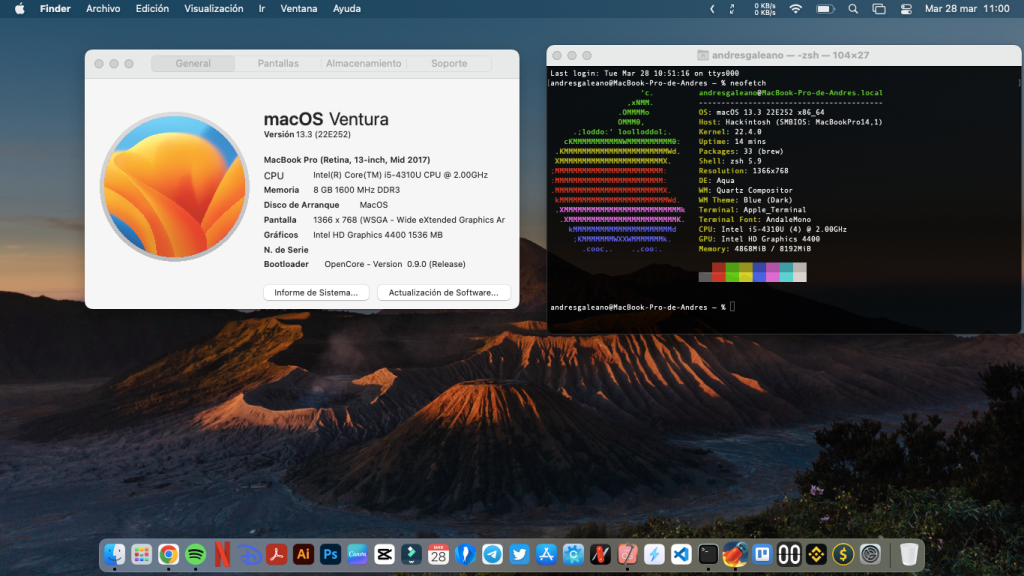Launch Spotify from the dock
This screenshot has height=576, width=1024.
[195, 554]
